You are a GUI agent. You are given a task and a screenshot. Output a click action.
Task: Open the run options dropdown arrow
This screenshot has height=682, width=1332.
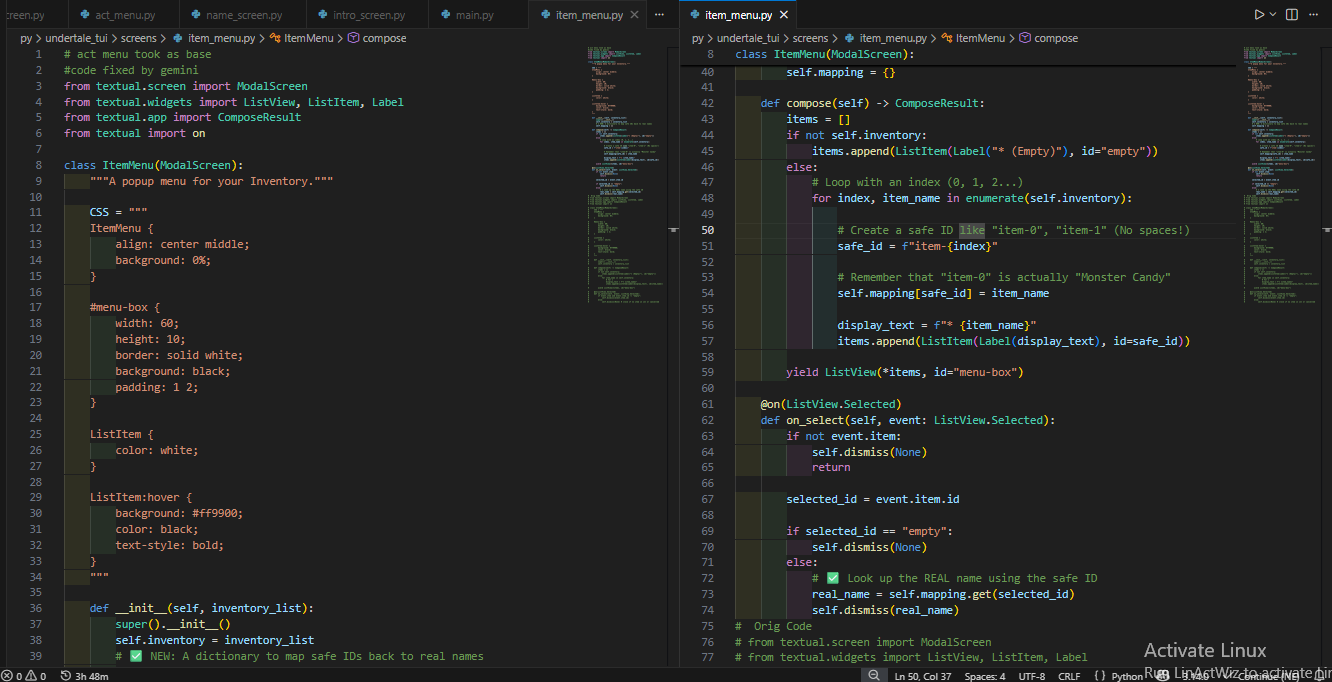1273,15
